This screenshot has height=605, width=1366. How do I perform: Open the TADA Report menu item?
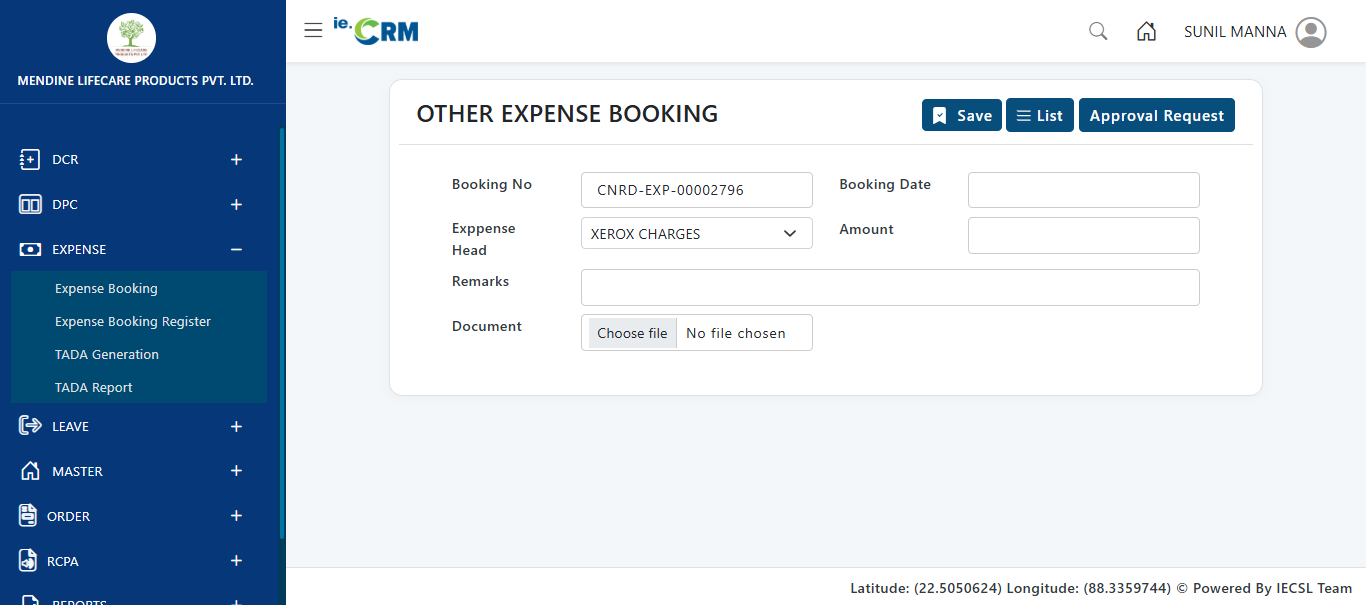coord(94,387)
